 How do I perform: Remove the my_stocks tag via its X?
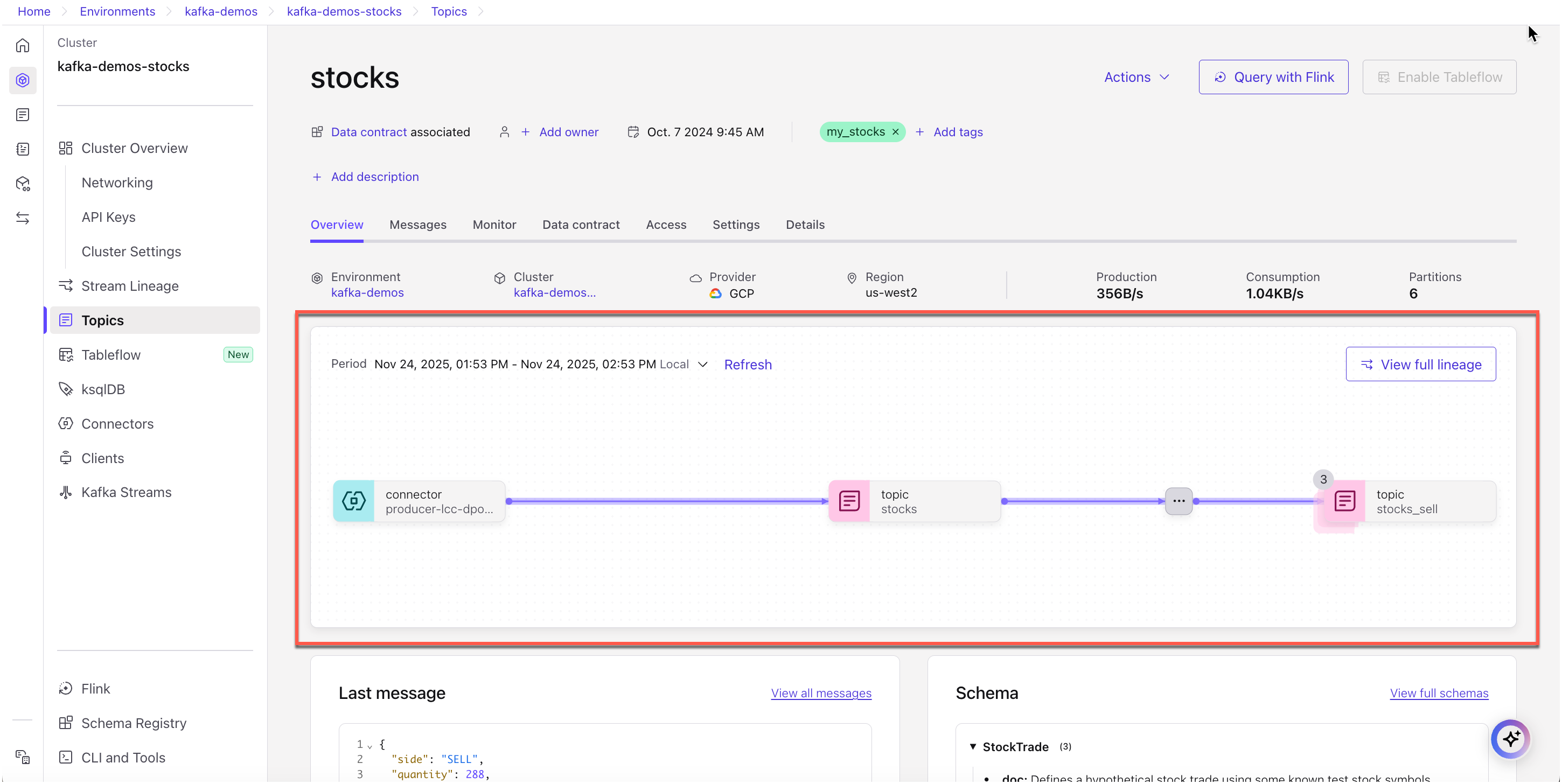click(896, 131)
